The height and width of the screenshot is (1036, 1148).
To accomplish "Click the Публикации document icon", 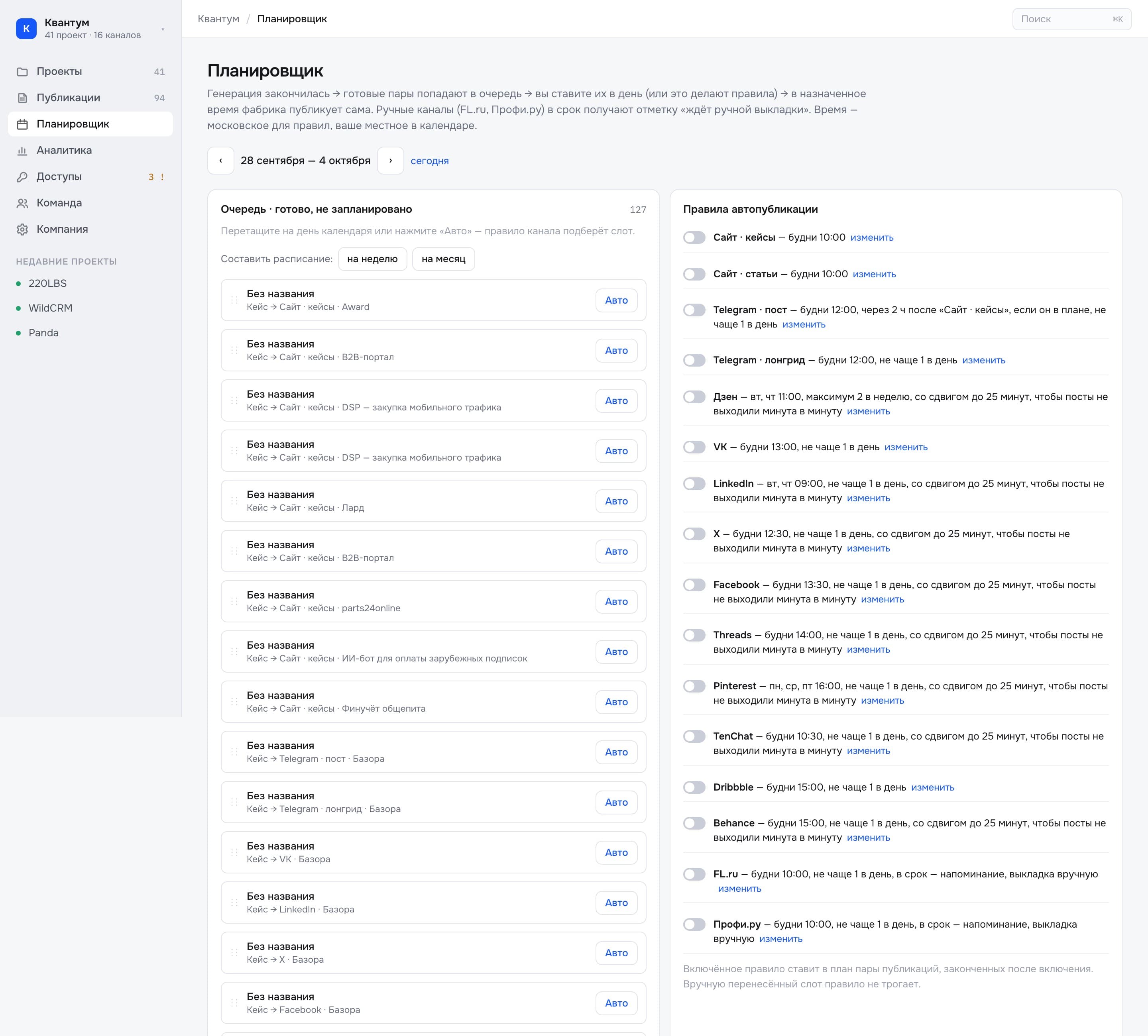I will click(x=22, y=98).
